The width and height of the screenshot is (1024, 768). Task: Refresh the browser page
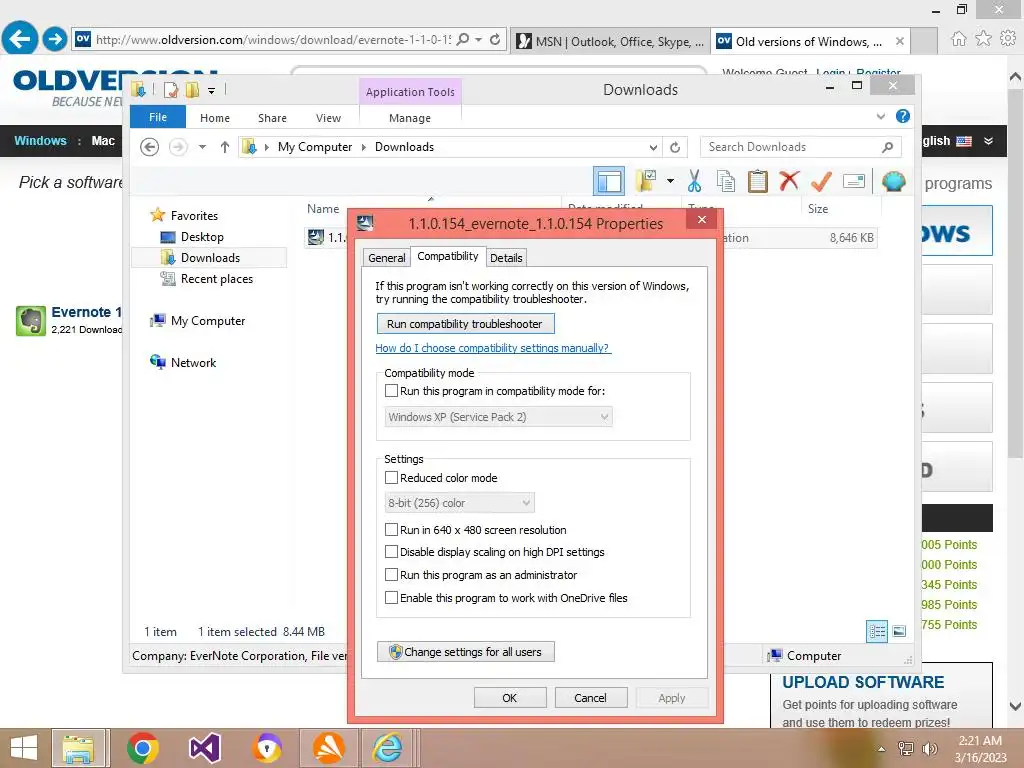pos(495,39)
